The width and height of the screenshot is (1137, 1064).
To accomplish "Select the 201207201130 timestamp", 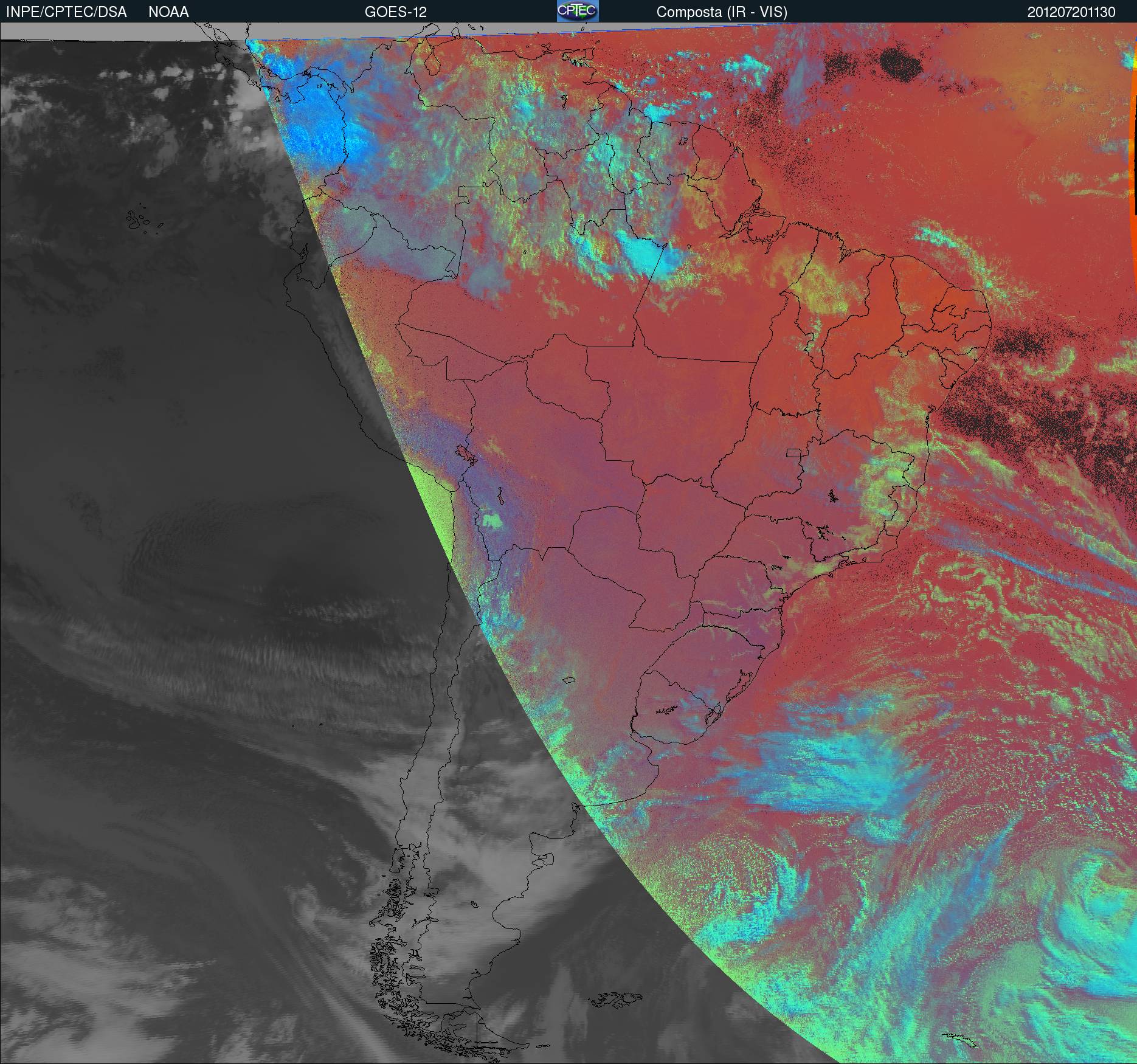I will click(1071, 12).
